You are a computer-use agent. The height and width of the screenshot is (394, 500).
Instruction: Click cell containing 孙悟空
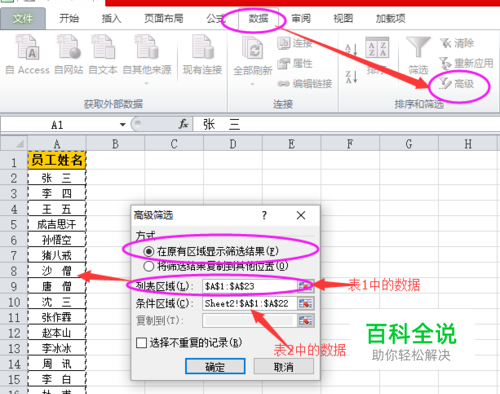tap(57, 240)
